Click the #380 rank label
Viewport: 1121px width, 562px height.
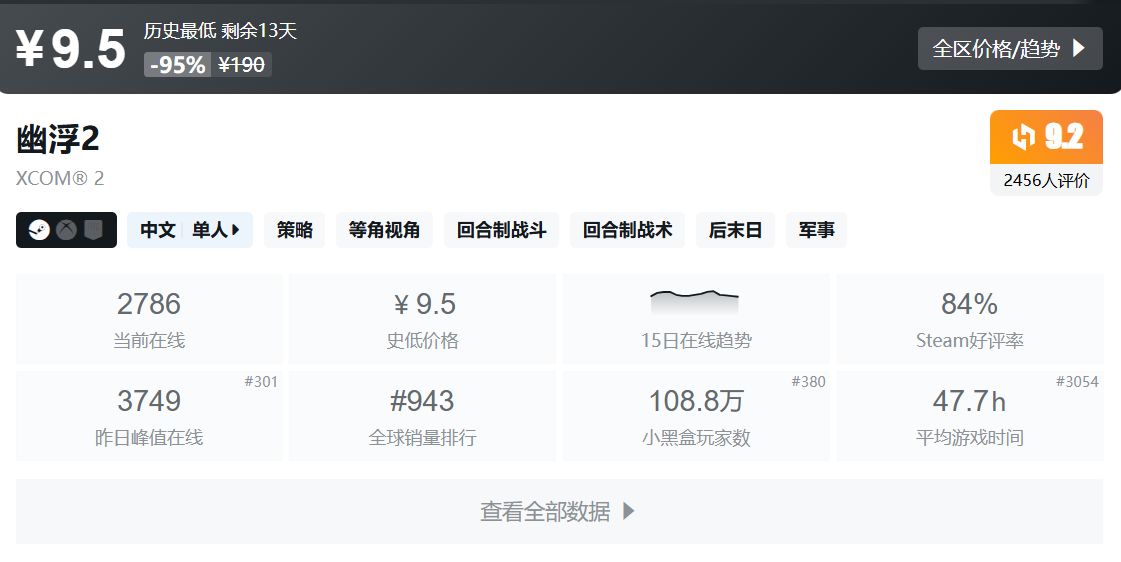809,382
